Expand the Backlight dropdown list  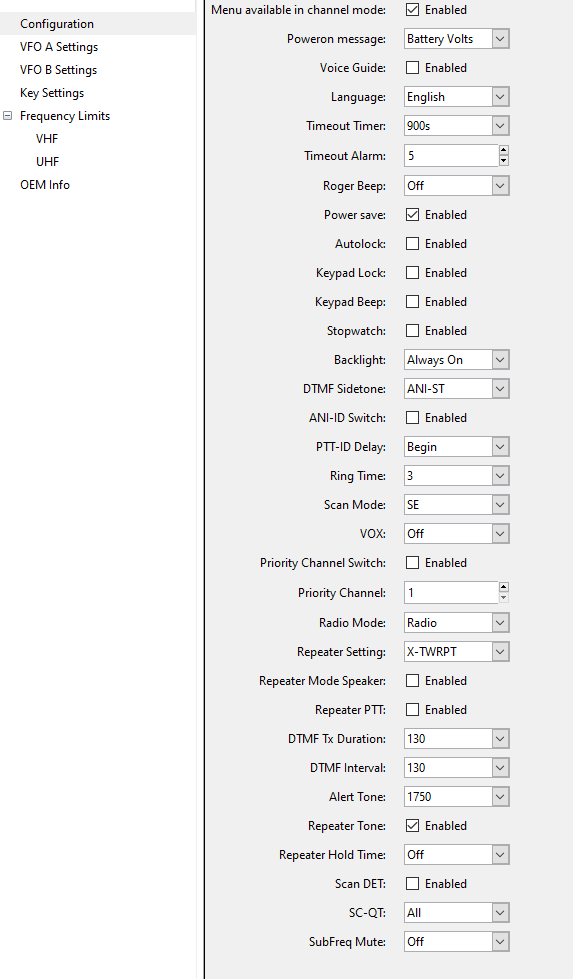tap(457, 360)
